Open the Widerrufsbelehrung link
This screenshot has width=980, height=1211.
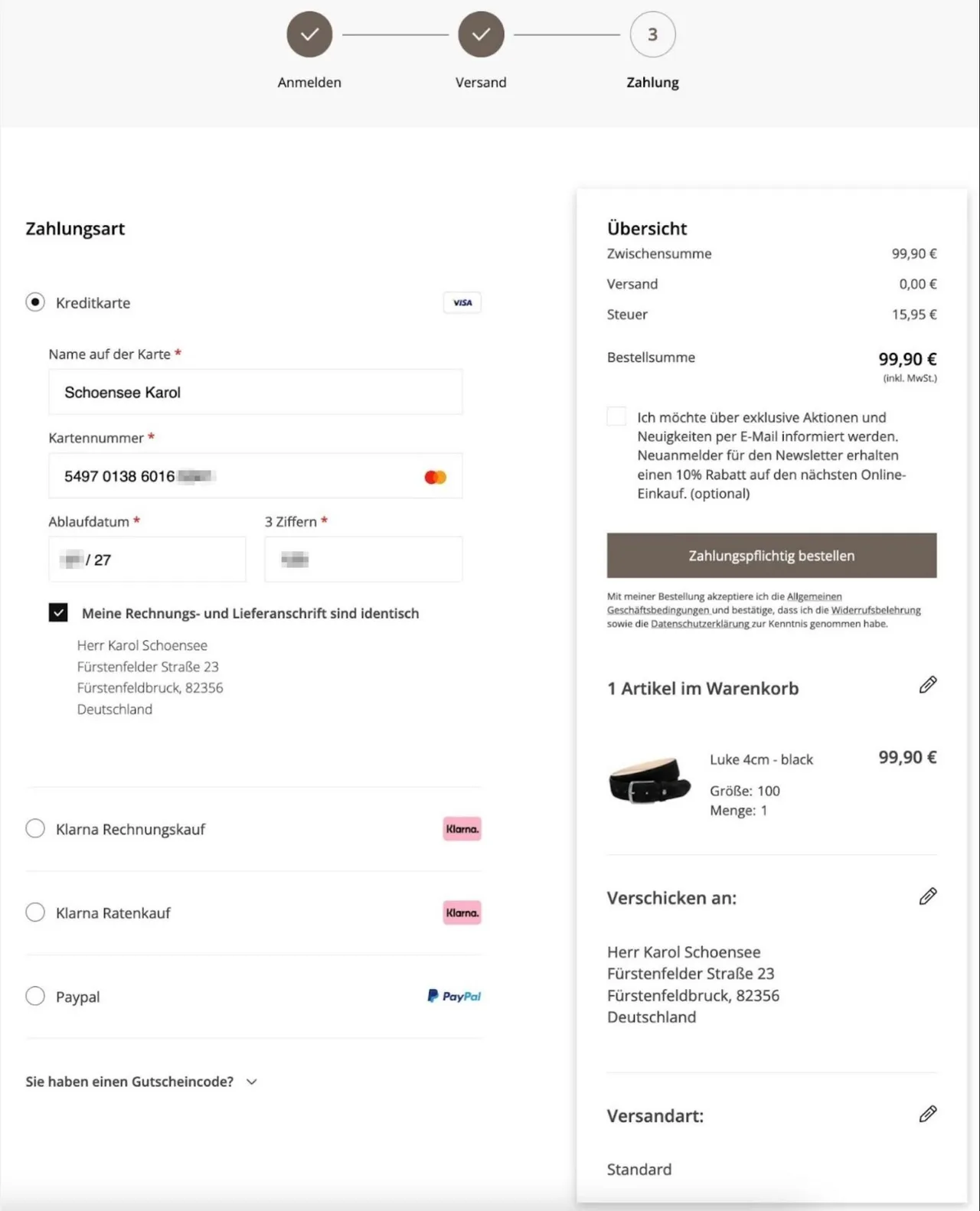tap(876, 610)
